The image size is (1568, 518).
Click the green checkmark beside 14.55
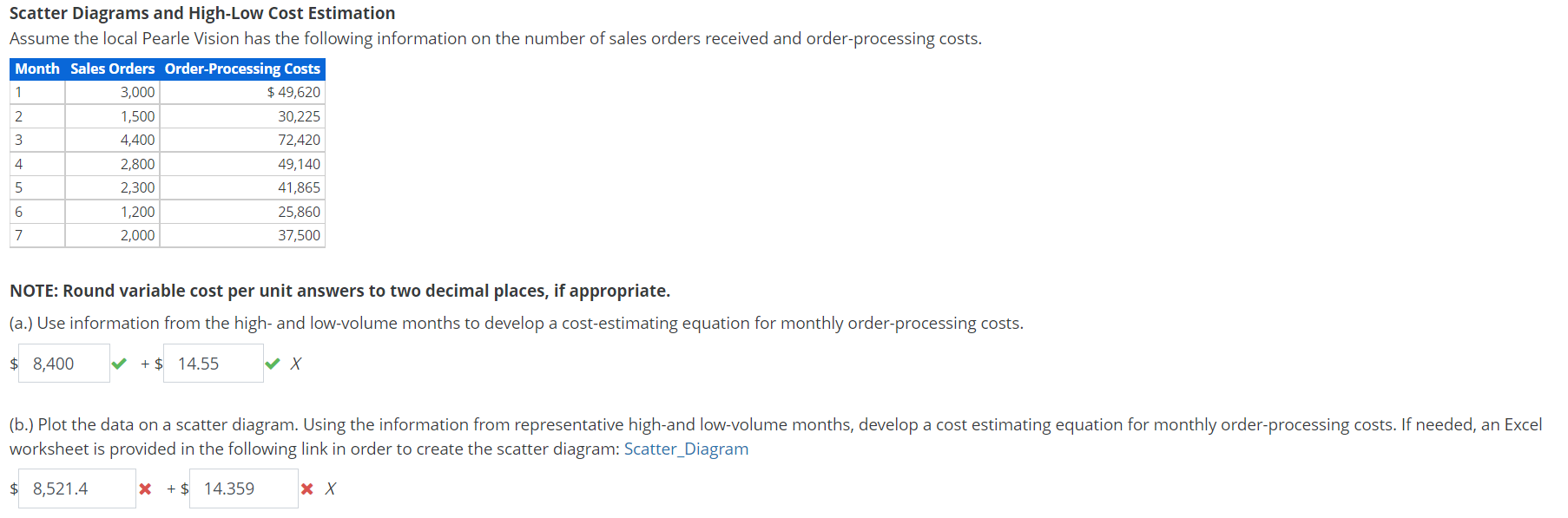(273, 363)
